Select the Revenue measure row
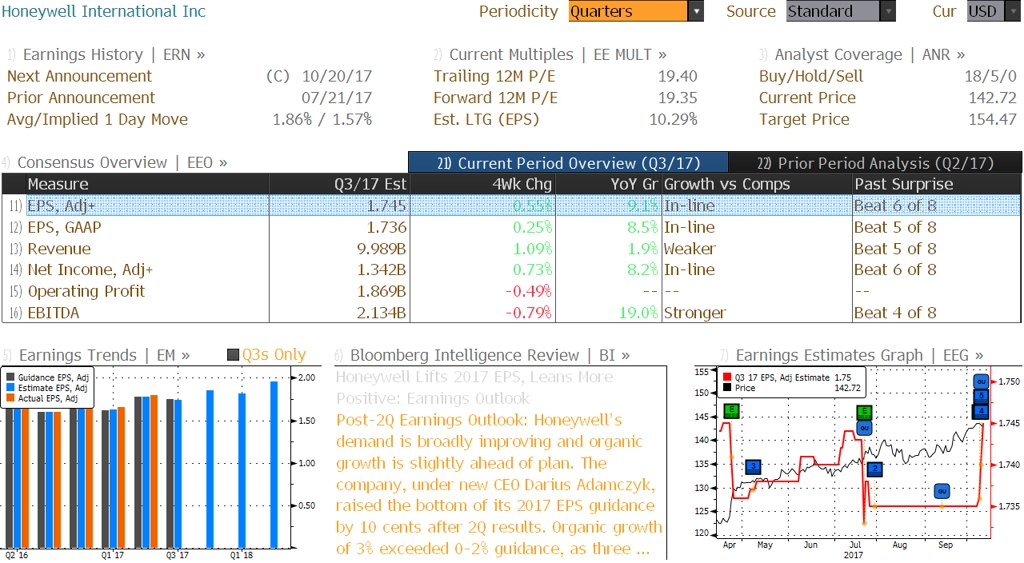 [x=511, y=249]
